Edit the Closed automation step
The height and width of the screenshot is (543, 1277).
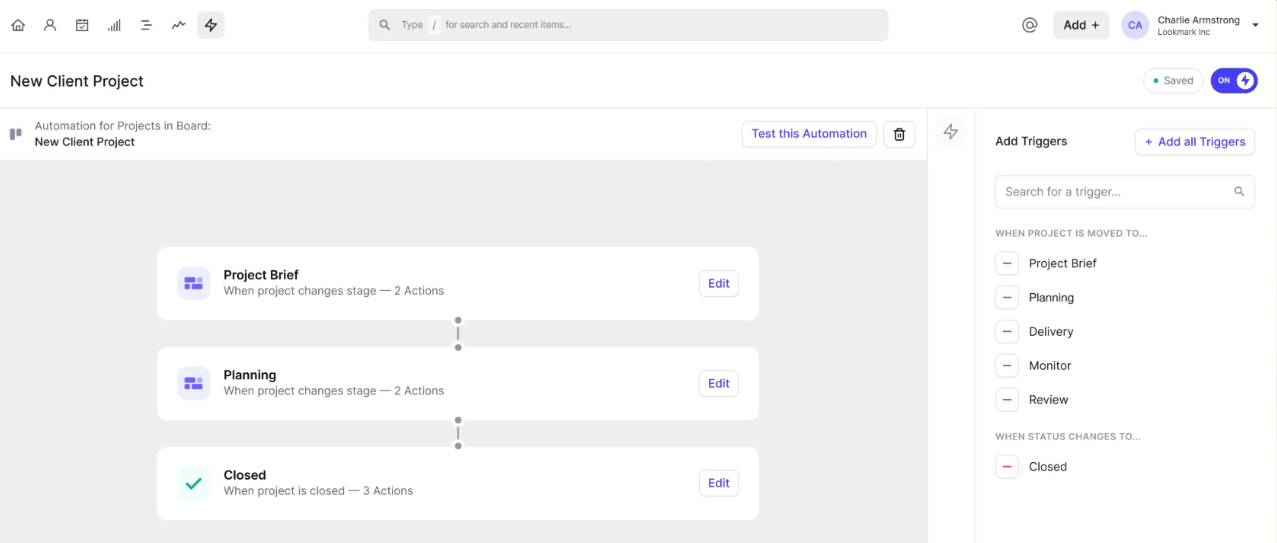pyautogui.click(x=719, y=483)
